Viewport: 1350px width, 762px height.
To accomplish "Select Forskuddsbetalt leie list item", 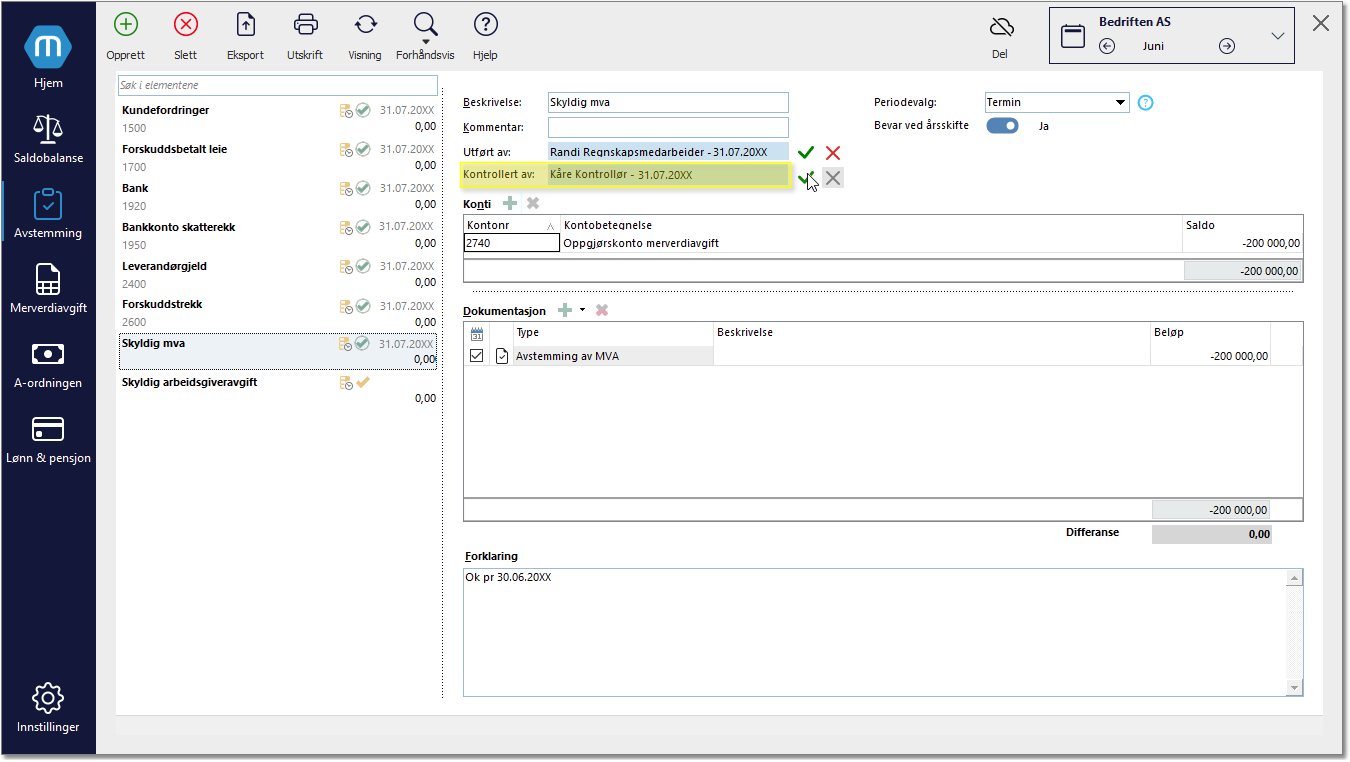I will [278, 157].
